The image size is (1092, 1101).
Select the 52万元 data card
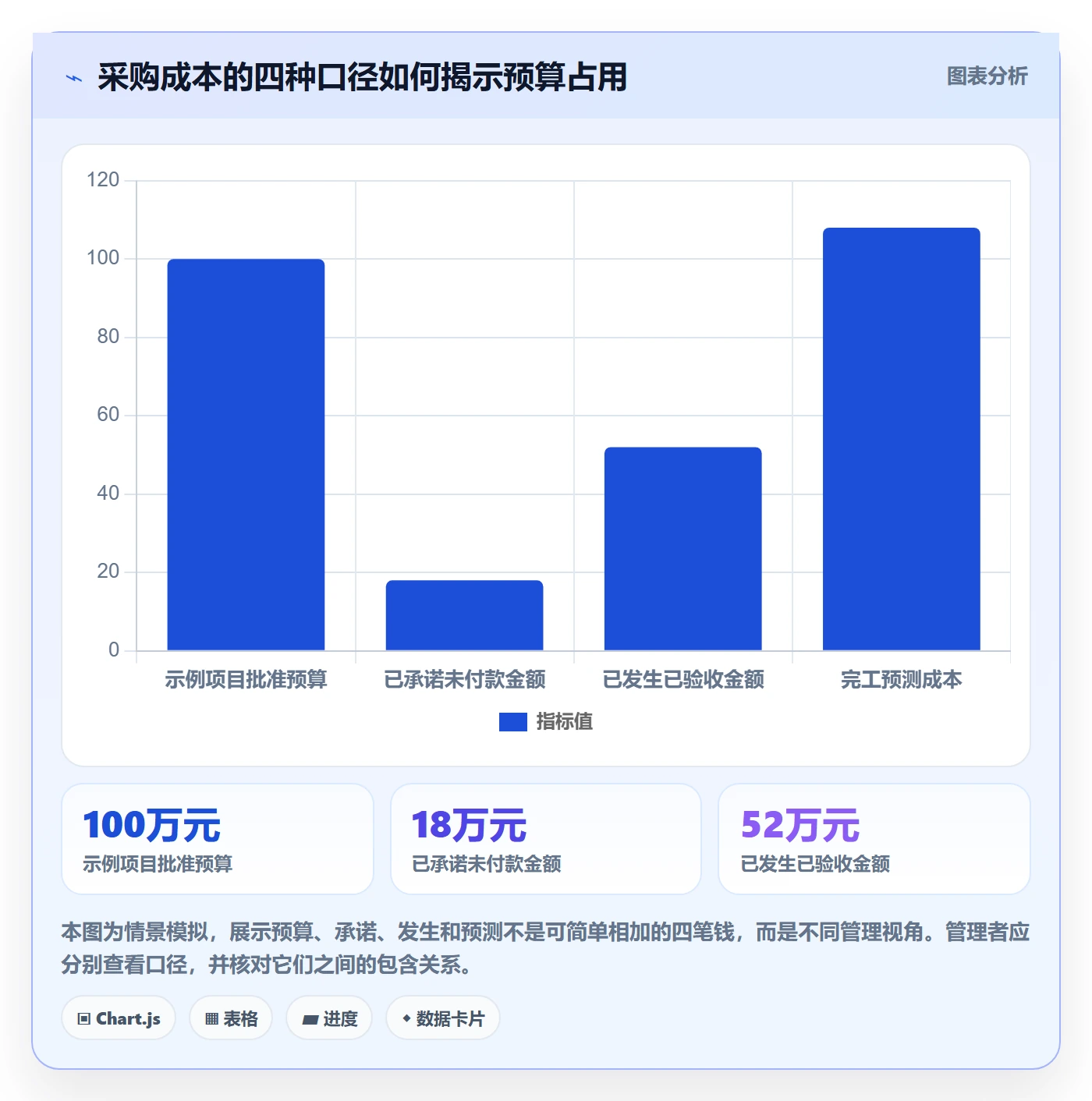click(x=874, y=839)
